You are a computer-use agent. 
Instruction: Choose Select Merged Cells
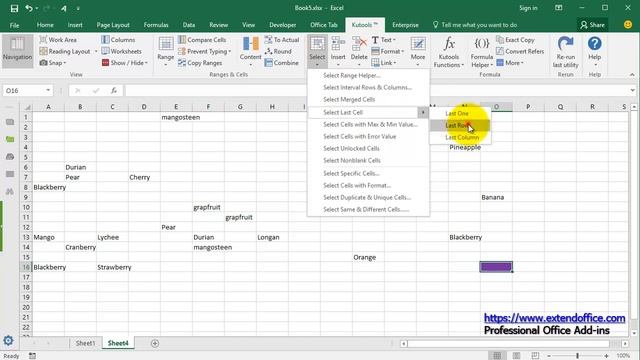click(368, 100)
